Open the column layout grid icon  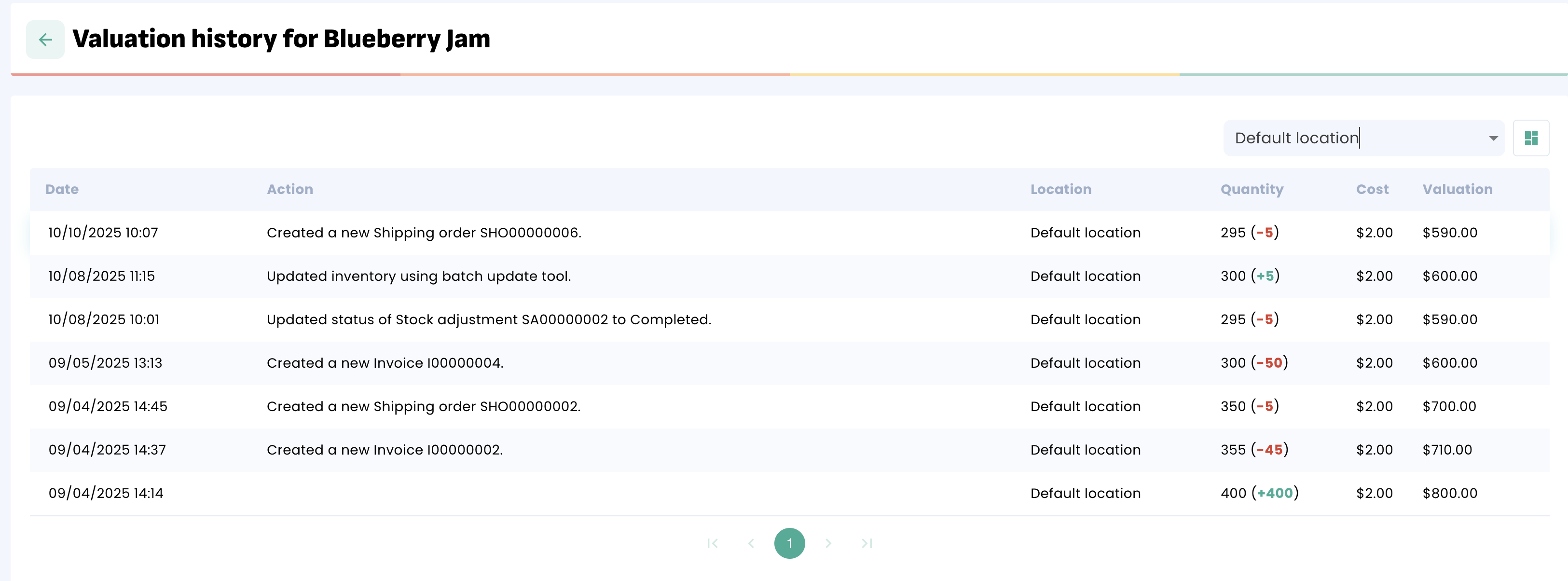(x=1531, y=138)
